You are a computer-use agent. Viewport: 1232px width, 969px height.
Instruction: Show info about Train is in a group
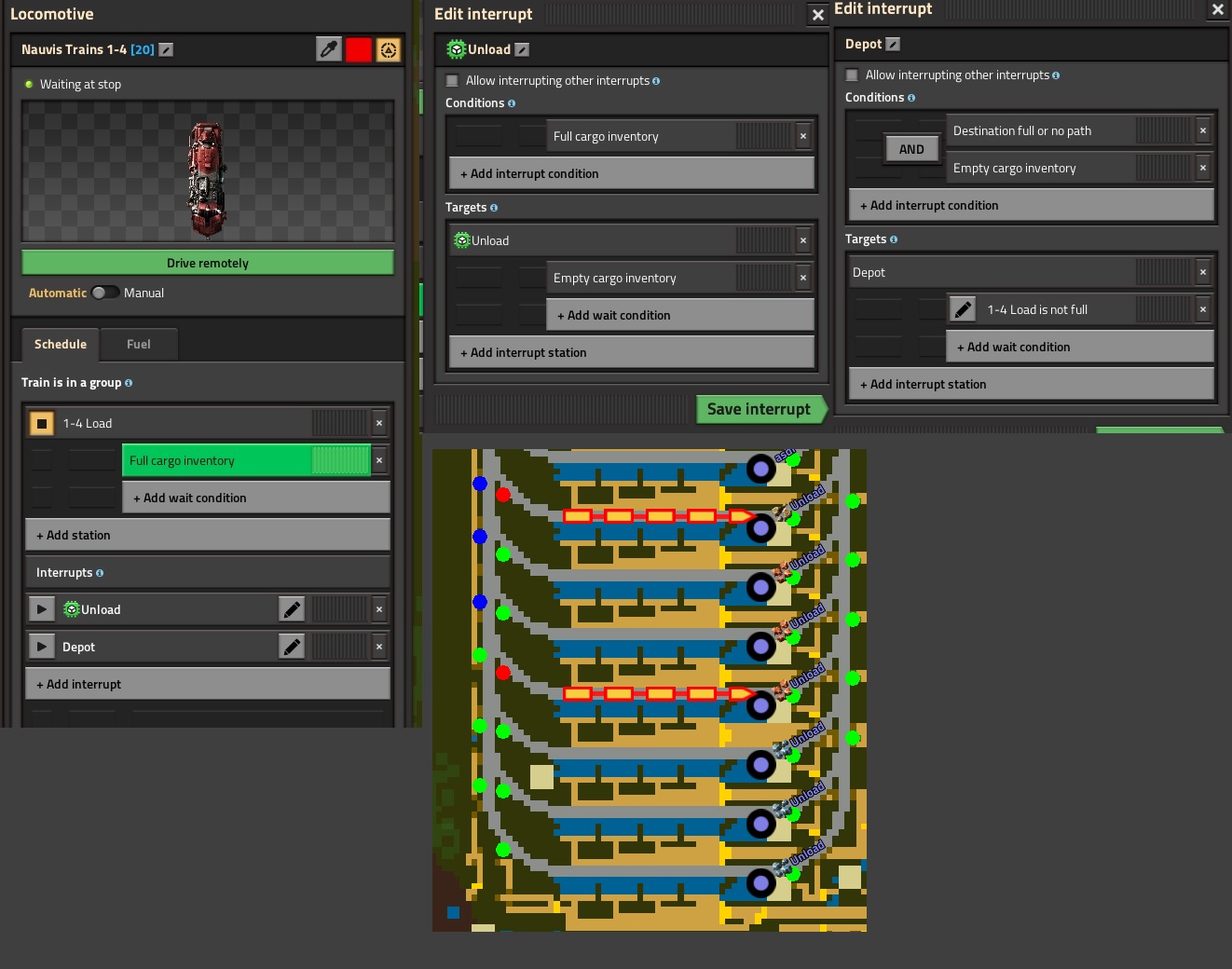click(129, 383)
